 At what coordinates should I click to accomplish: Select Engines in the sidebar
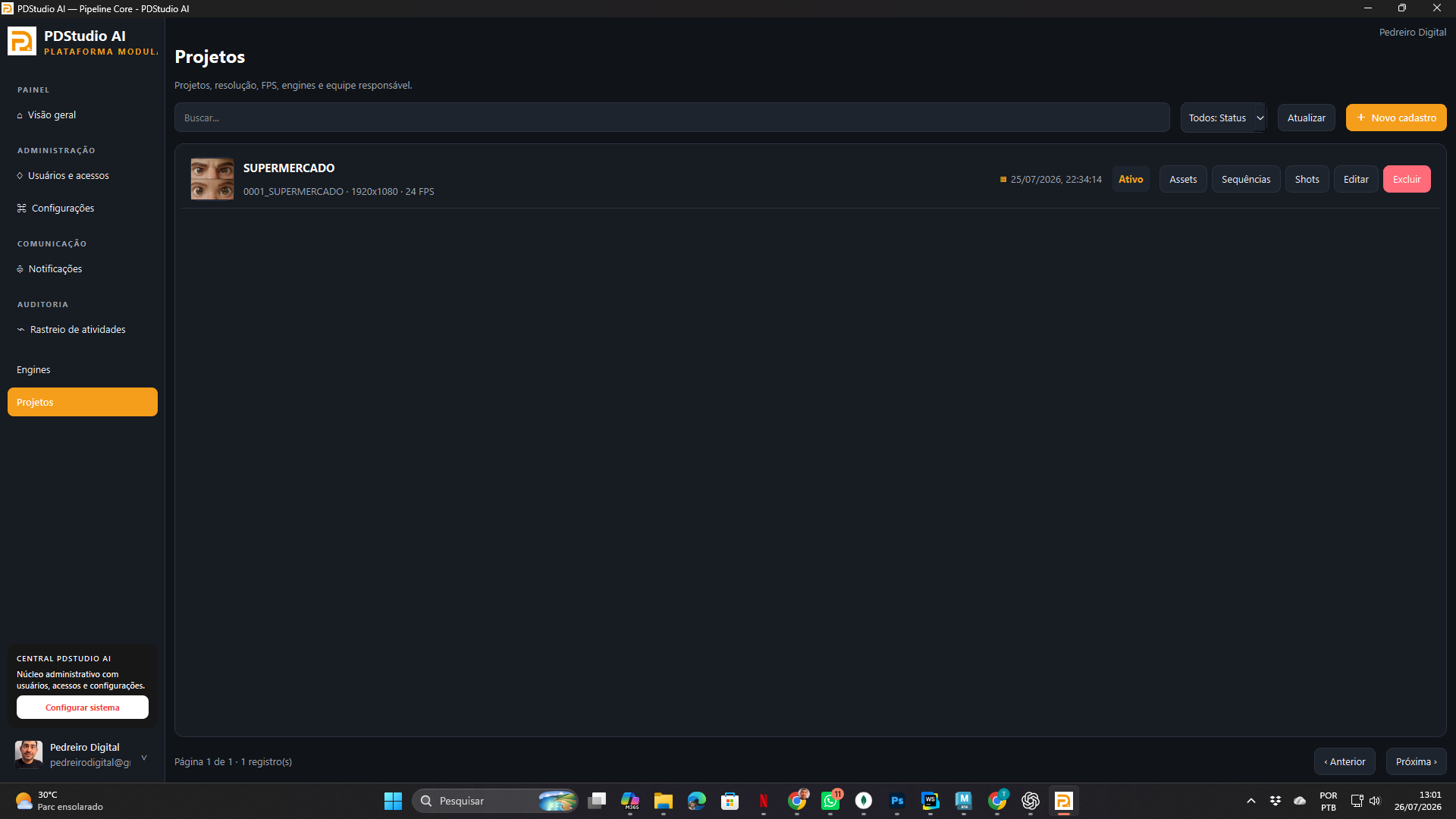(x=83, y=370)
